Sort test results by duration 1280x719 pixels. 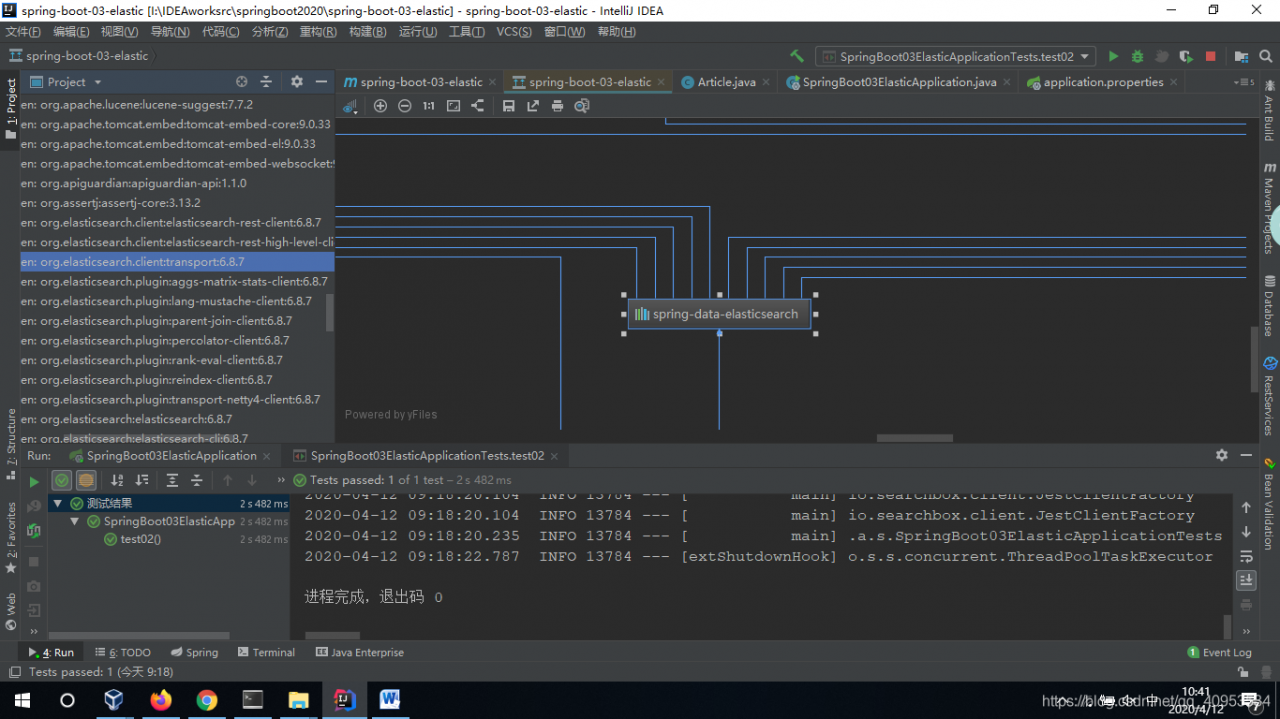(x=142, y=481)
